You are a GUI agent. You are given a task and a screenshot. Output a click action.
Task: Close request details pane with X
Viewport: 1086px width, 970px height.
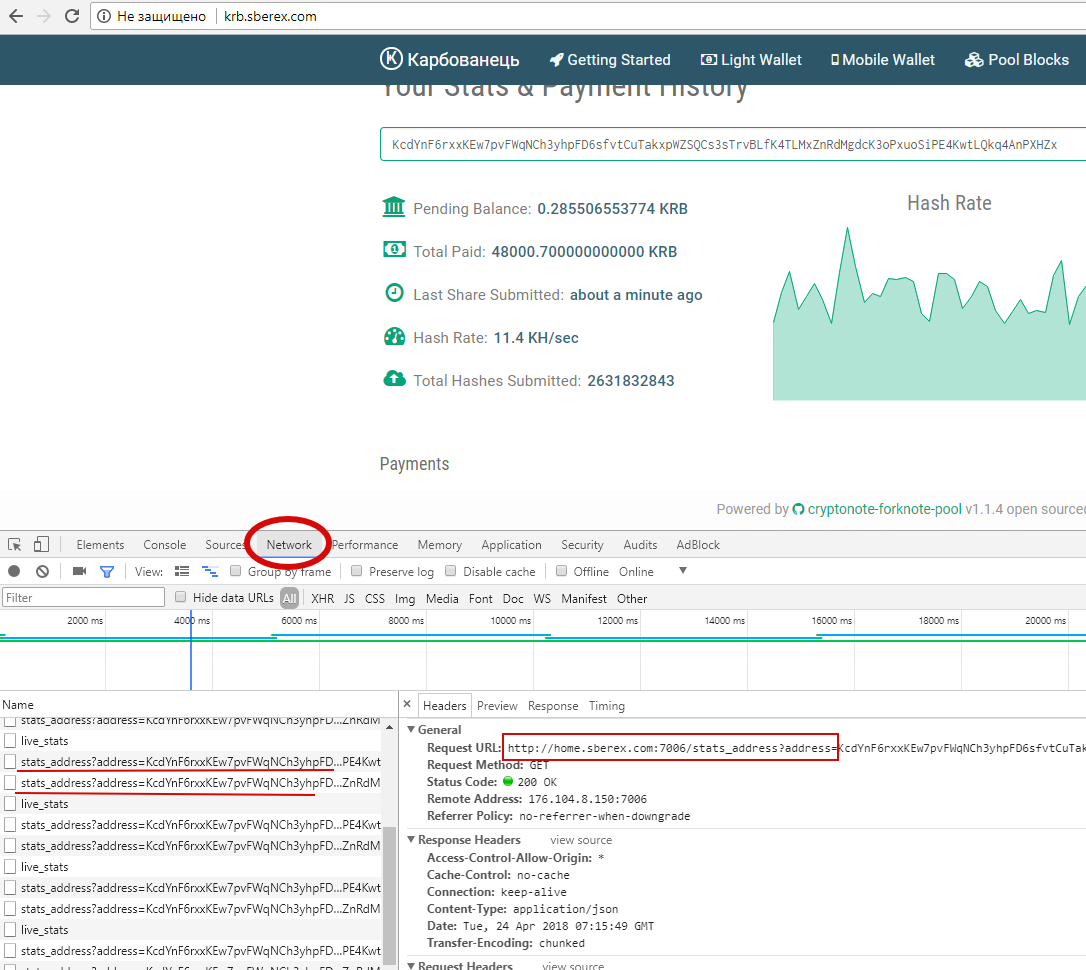click(407, 704)
